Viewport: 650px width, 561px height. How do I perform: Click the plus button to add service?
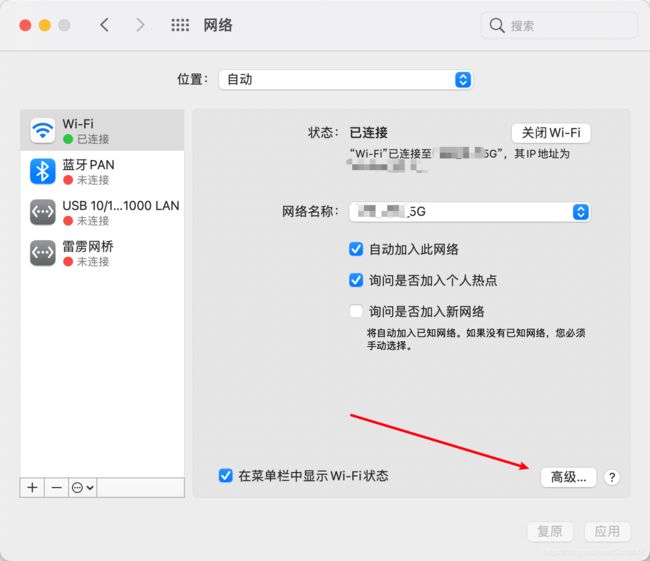click(x=32, y=487)
